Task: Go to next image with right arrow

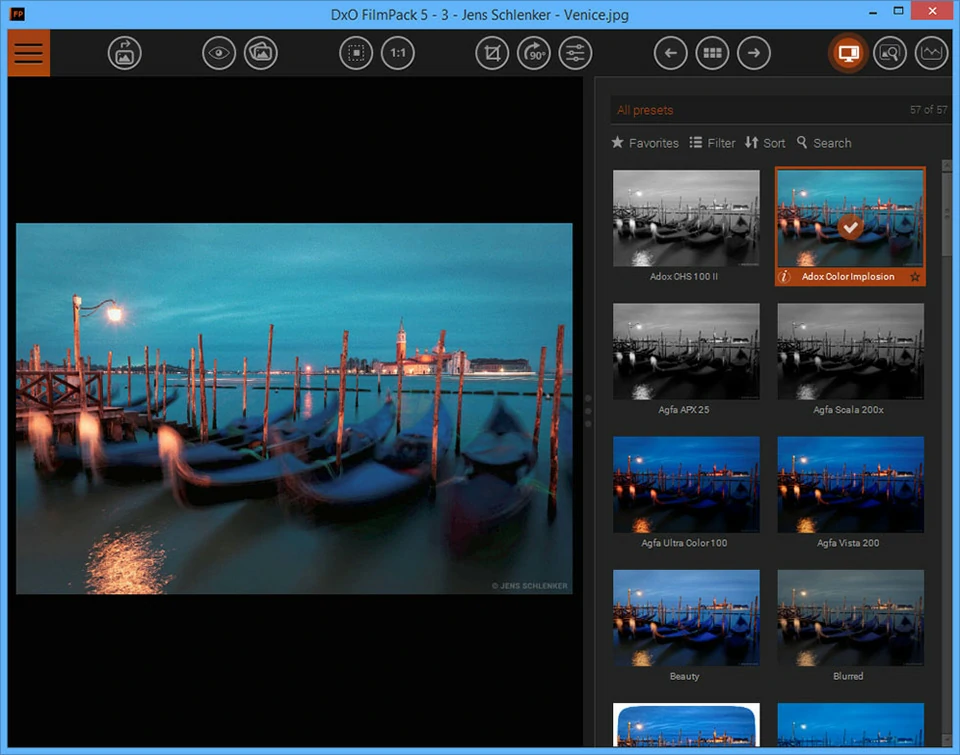Action: click(x=754, y=53)
